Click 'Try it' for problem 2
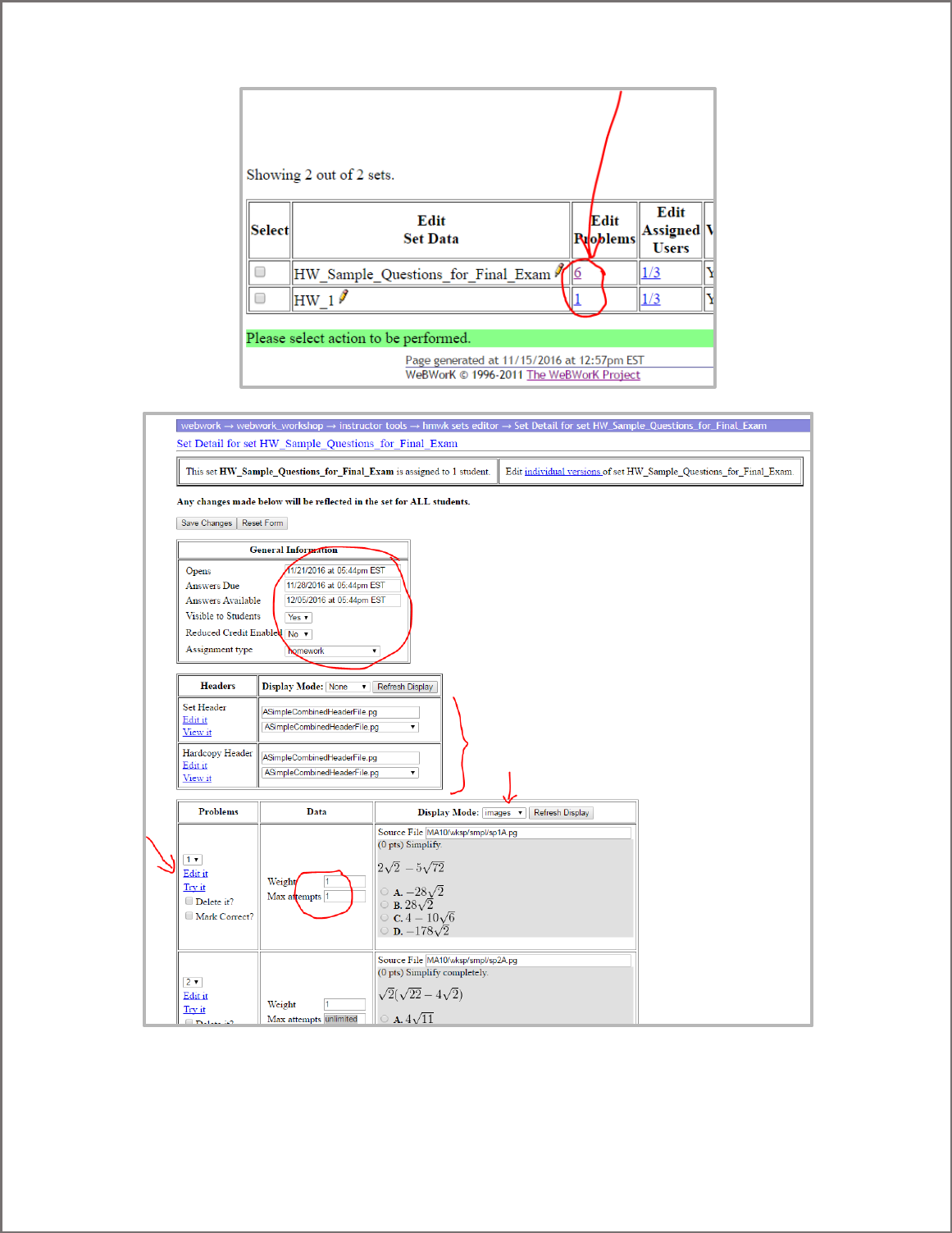The width and height of the screenshot is (952, 1233). tap(194, 1009)
